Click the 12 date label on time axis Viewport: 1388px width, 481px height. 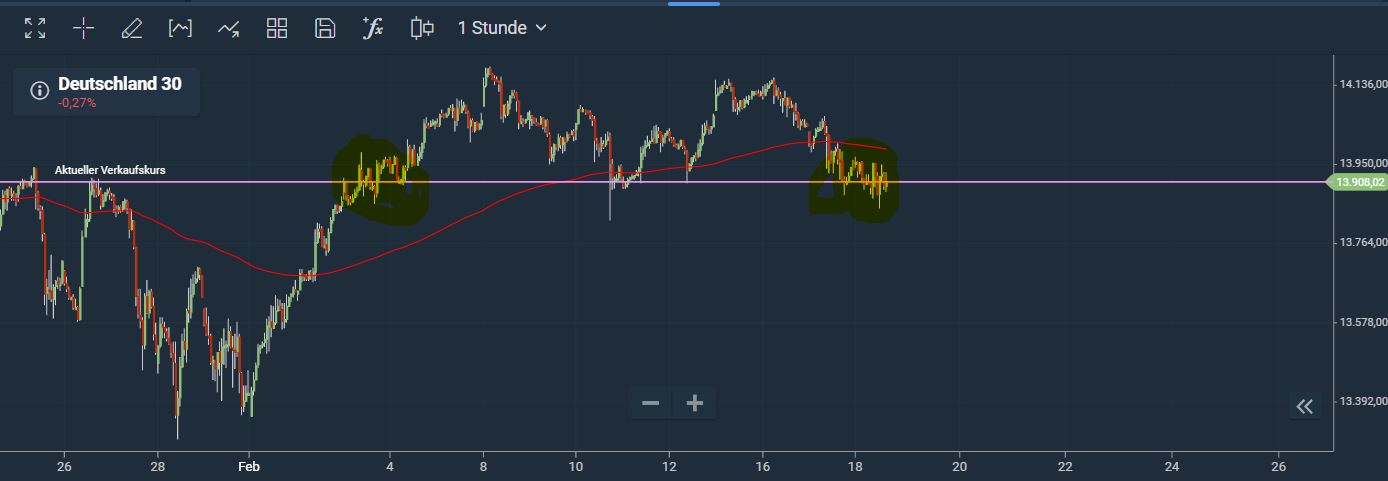(x=669, y=466)
